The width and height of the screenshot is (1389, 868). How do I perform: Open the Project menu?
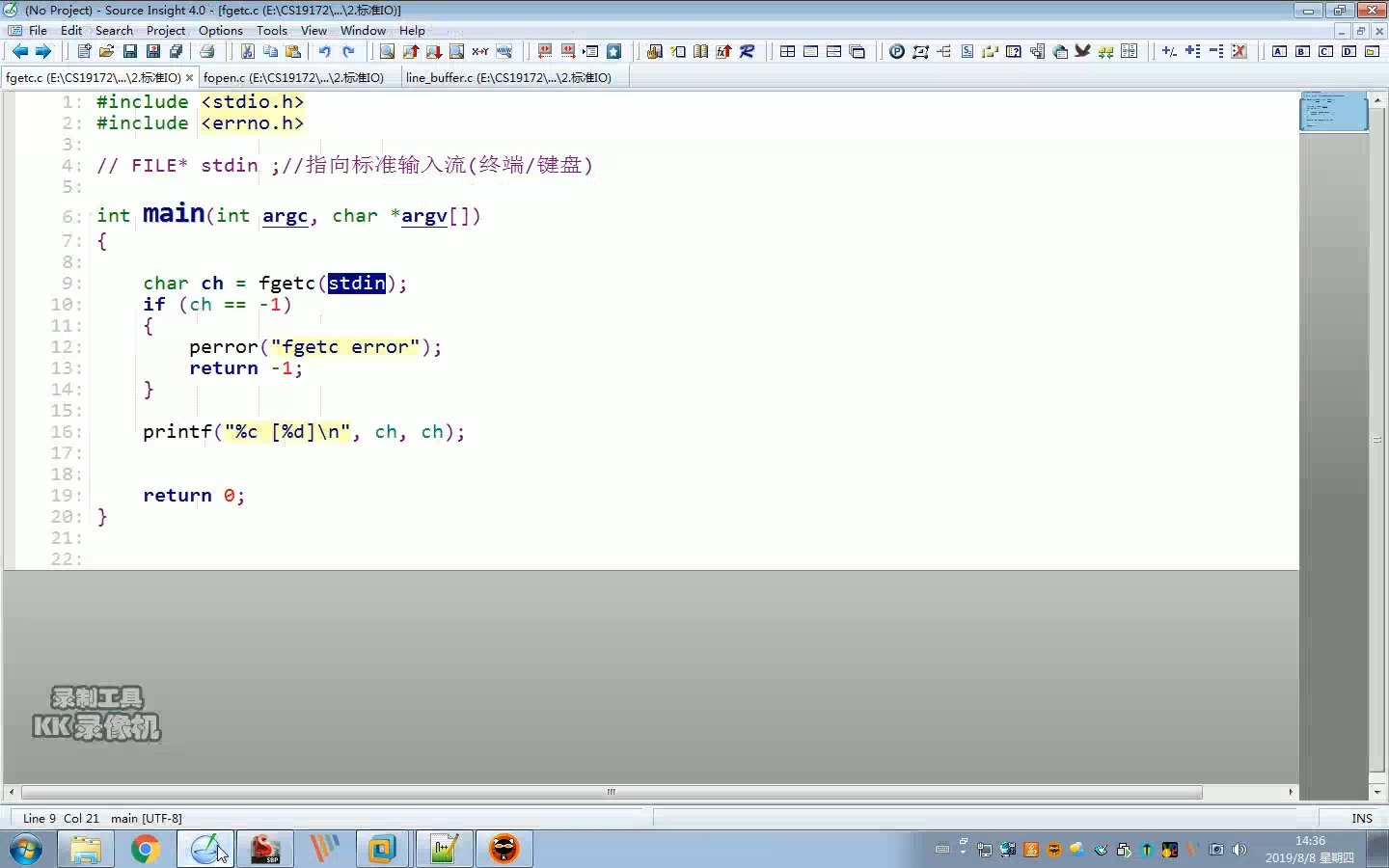point(166,31)
